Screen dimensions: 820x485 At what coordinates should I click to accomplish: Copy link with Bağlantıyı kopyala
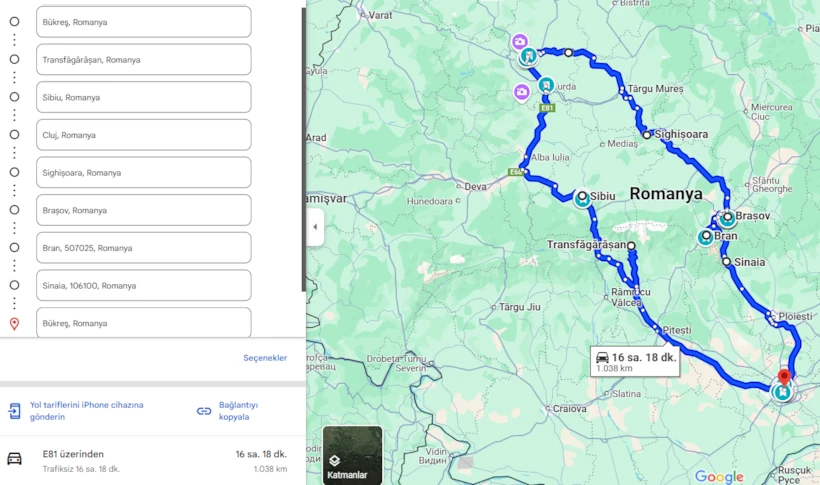(238, 411)
